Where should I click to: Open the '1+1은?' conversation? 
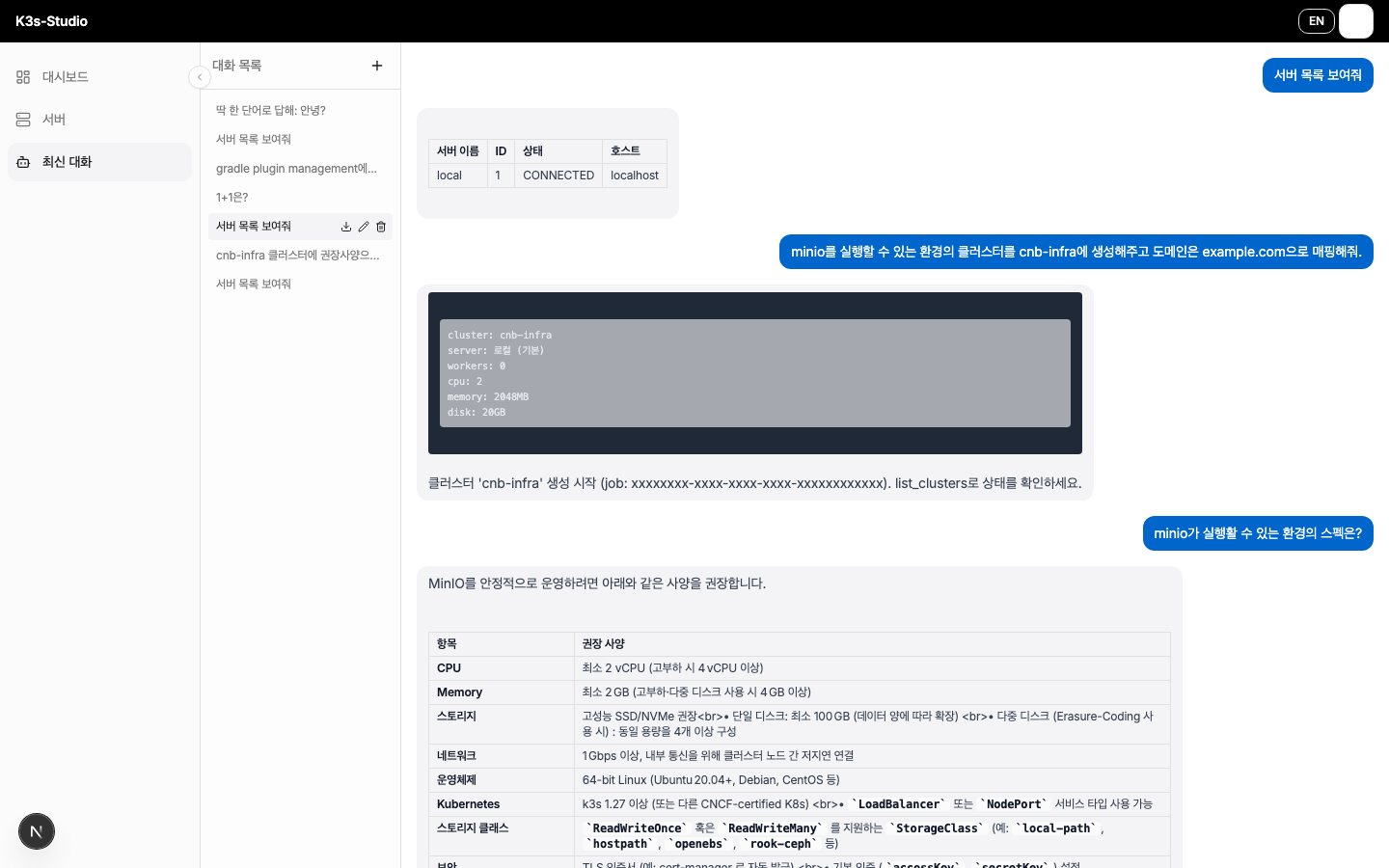(300, 198)
